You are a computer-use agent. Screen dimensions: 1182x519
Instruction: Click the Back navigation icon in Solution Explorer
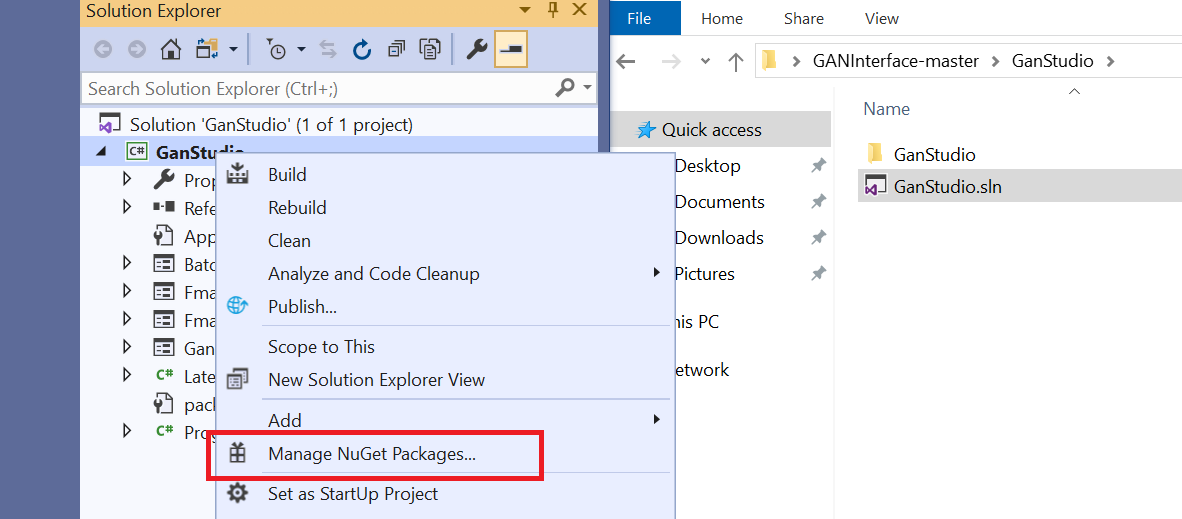point(103,50)
